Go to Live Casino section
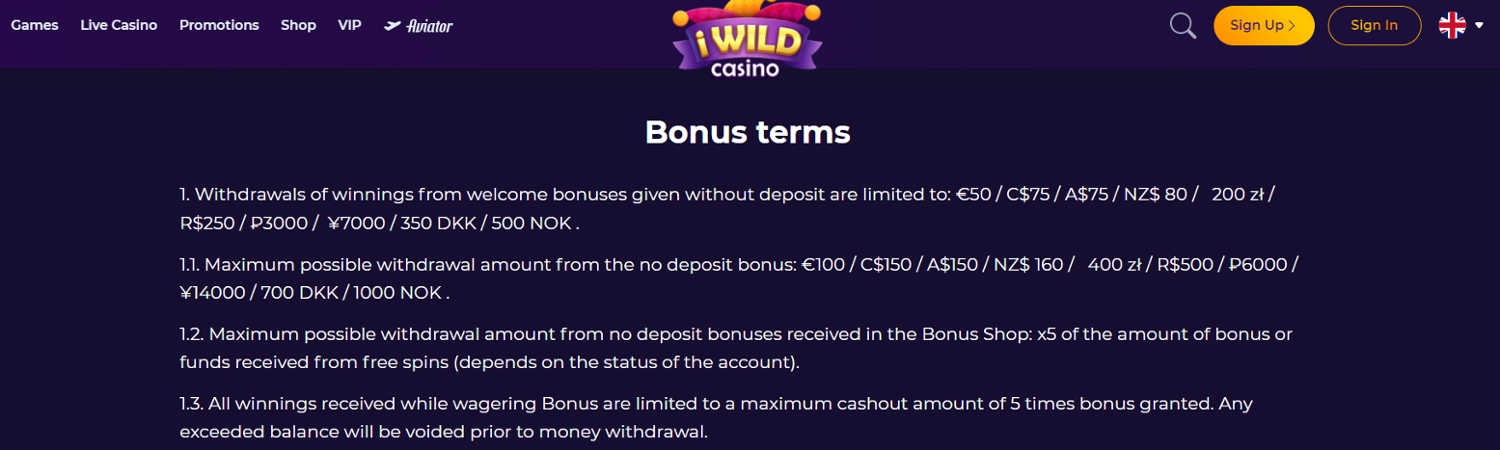Viewport: 1500px width, 450px height. pyautogui.click(x=119, y=25)
